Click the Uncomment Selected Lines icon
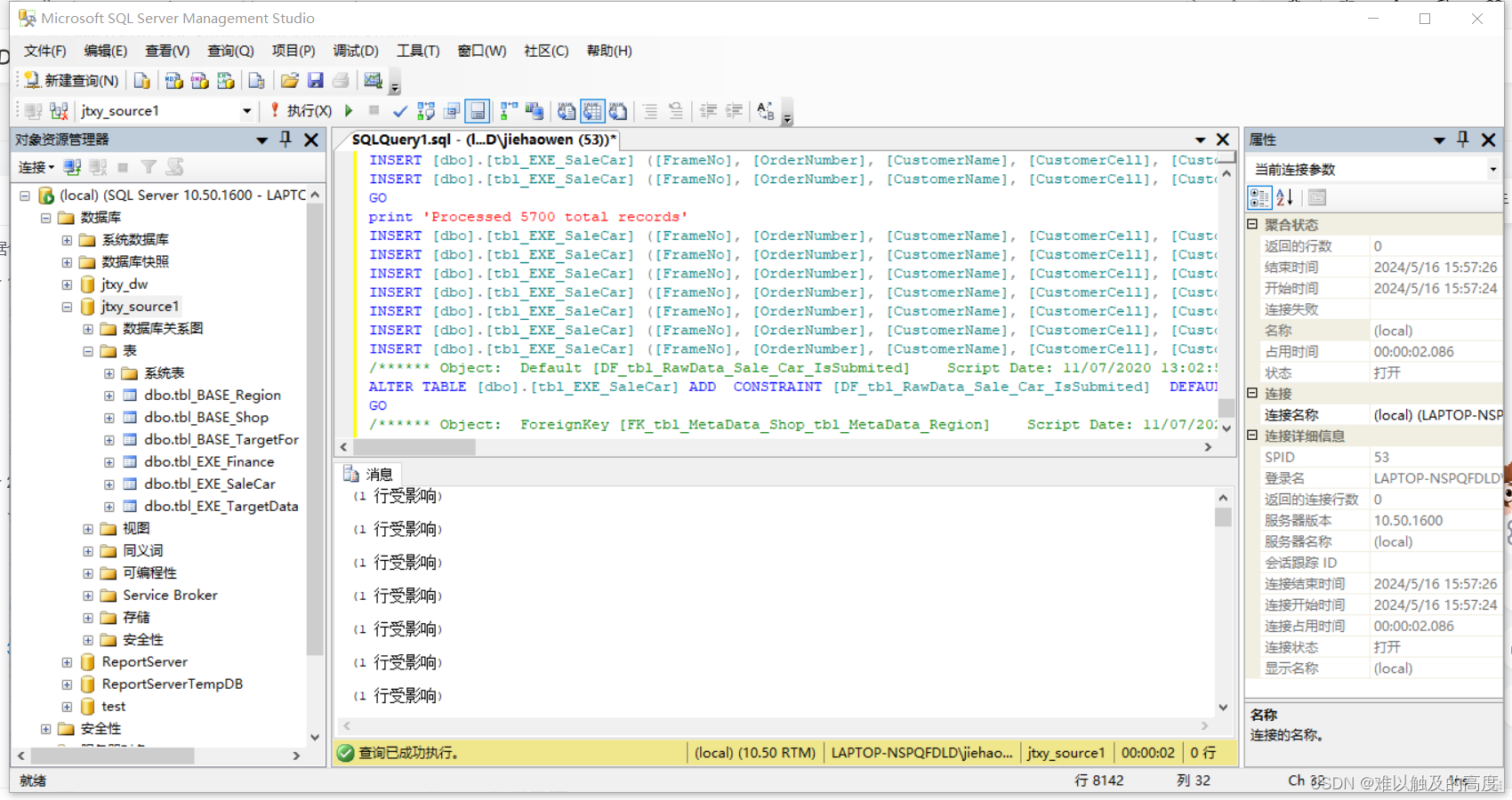This screenshot has width=1512, height=800. (676, 111)
